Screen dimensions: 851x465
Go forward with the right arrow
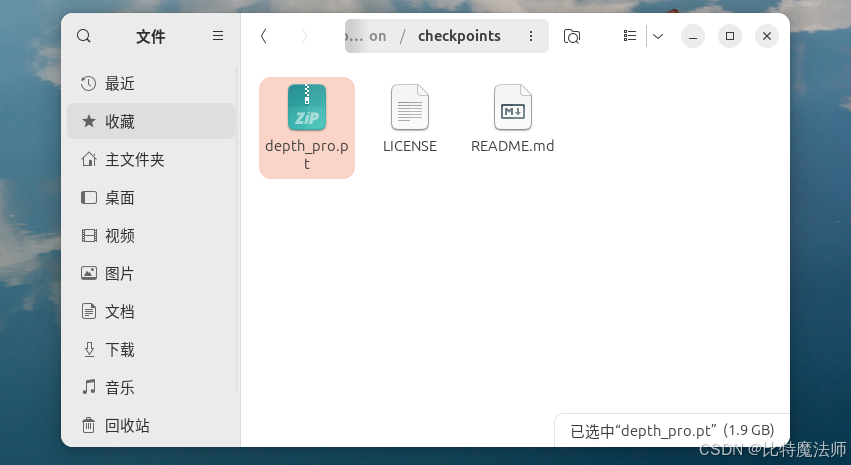pos(304,36)
